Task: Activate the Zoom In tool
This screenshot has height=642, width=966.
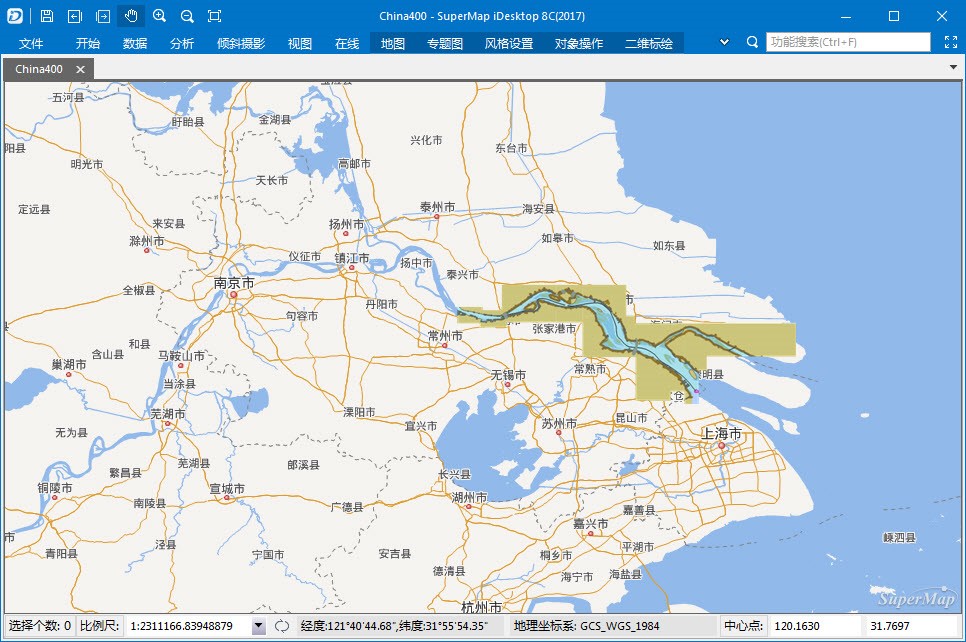Action: pos(159,16)
